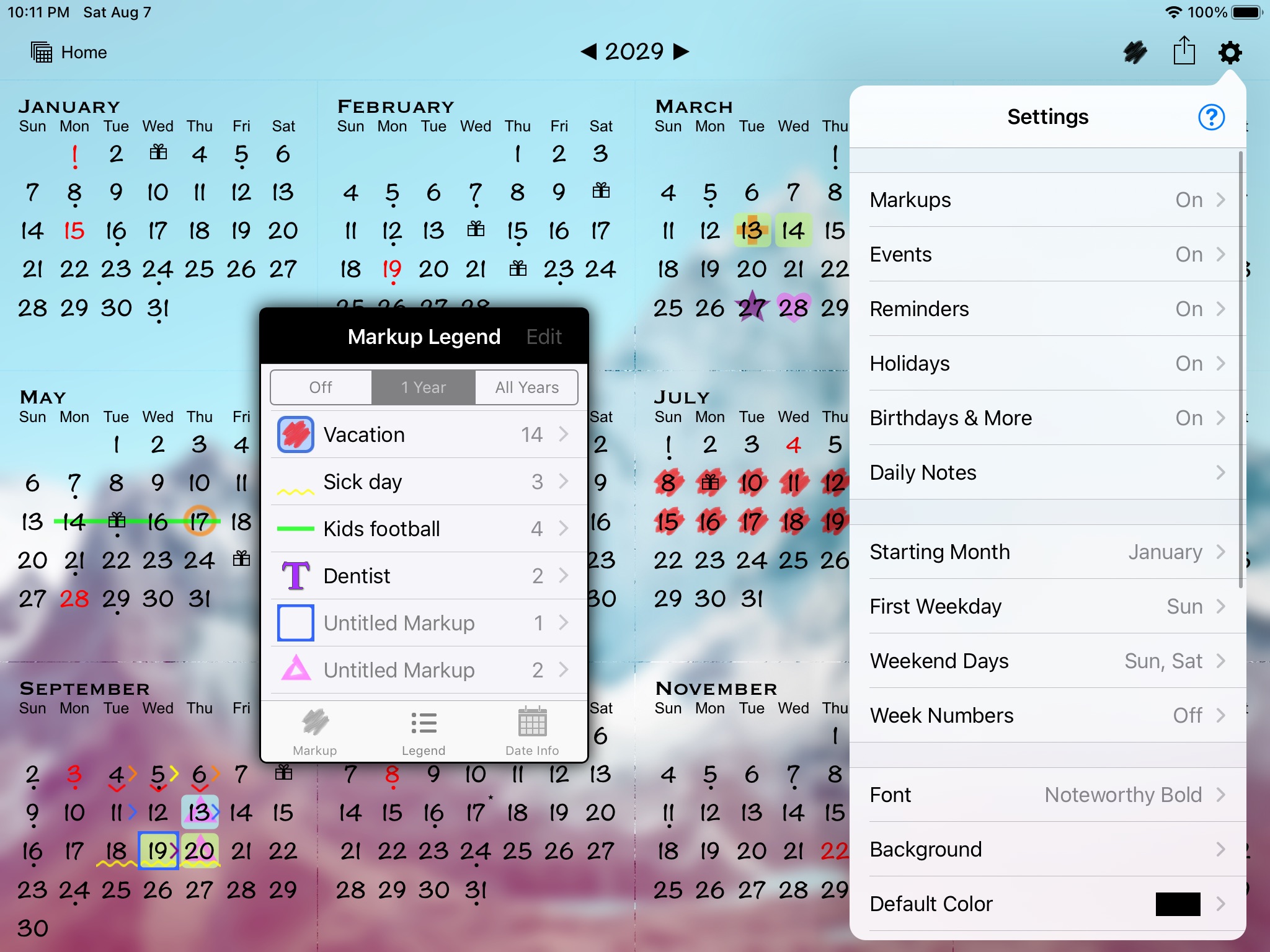The width and height of the screenshot is (1270, 952).
Task: Toggle the Markups setting On
Action: 1047,200
